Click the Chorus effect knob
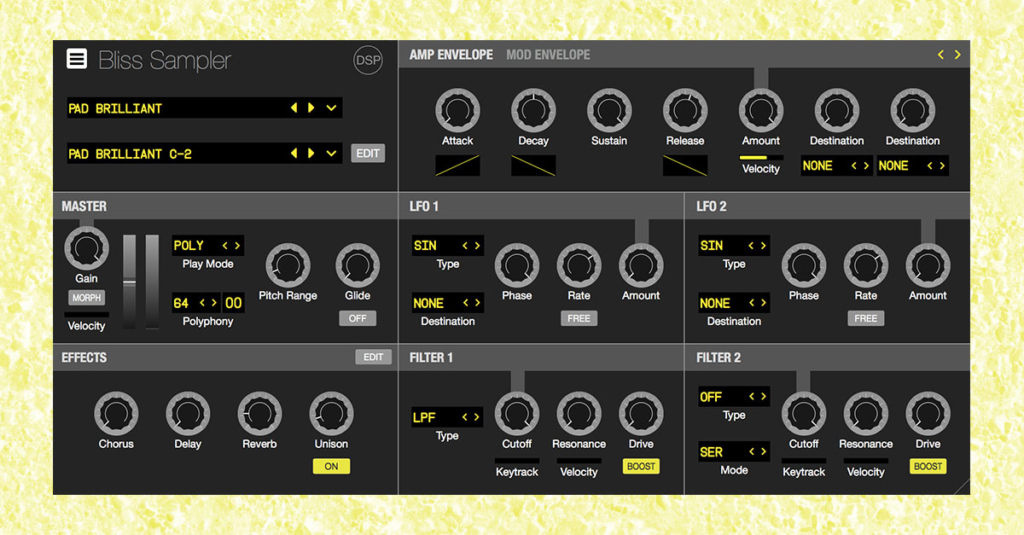Viewport: 1024px width, 535px height. pyautogui.click(x=116, y=413)
